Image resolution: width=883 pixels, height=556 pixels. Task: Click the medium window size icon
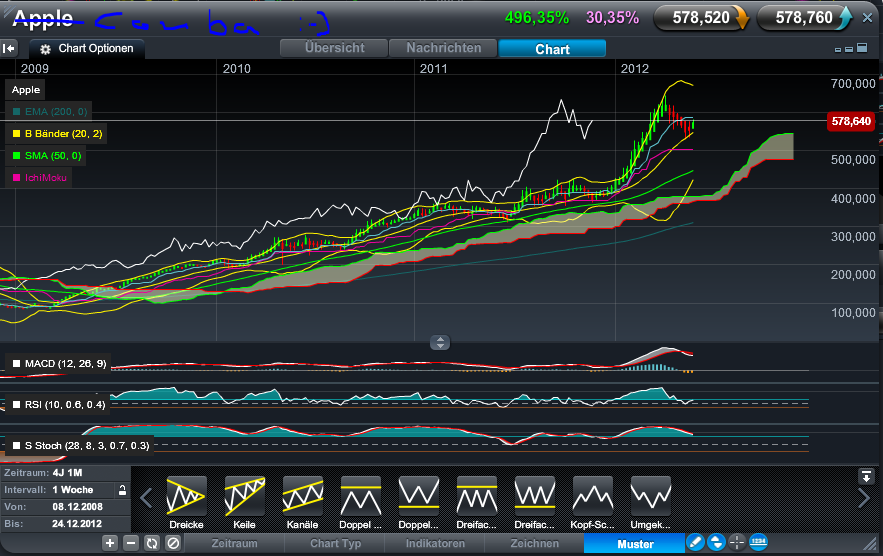[x=849, y=50]
